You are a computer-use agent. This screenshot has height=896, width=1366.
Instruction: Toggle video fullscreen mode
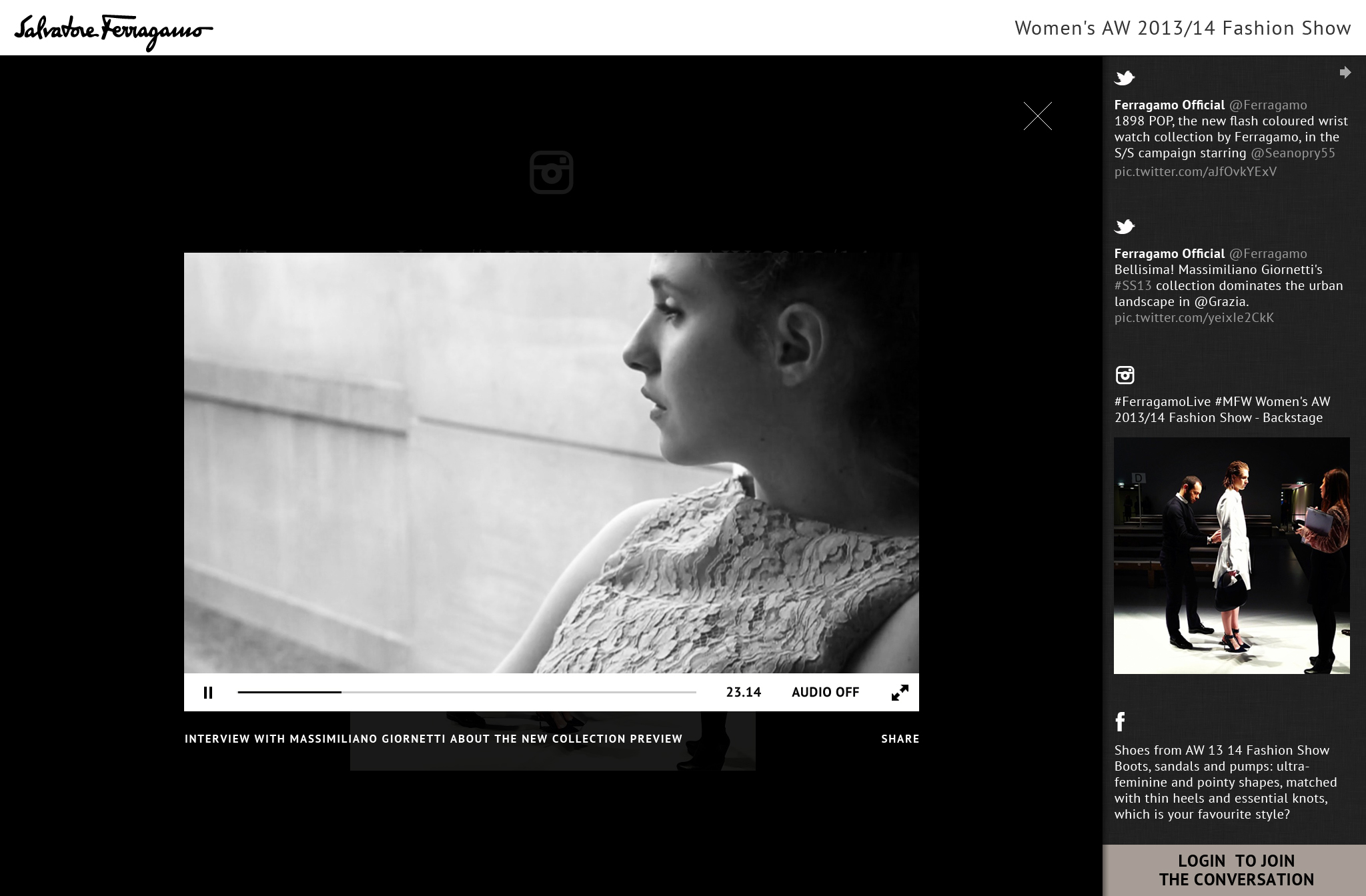(x=900, y=693)
